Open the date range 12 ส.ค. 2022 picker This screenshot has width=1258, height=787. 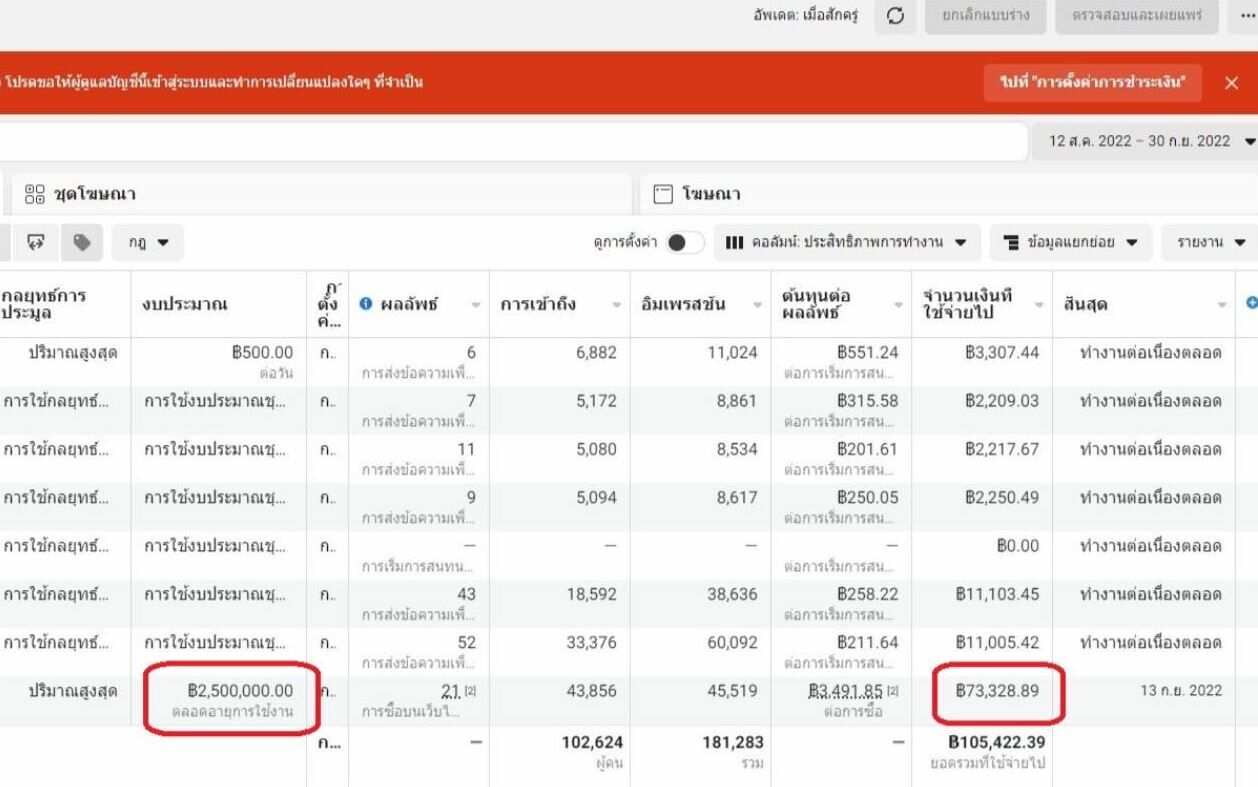(1147, 141)
